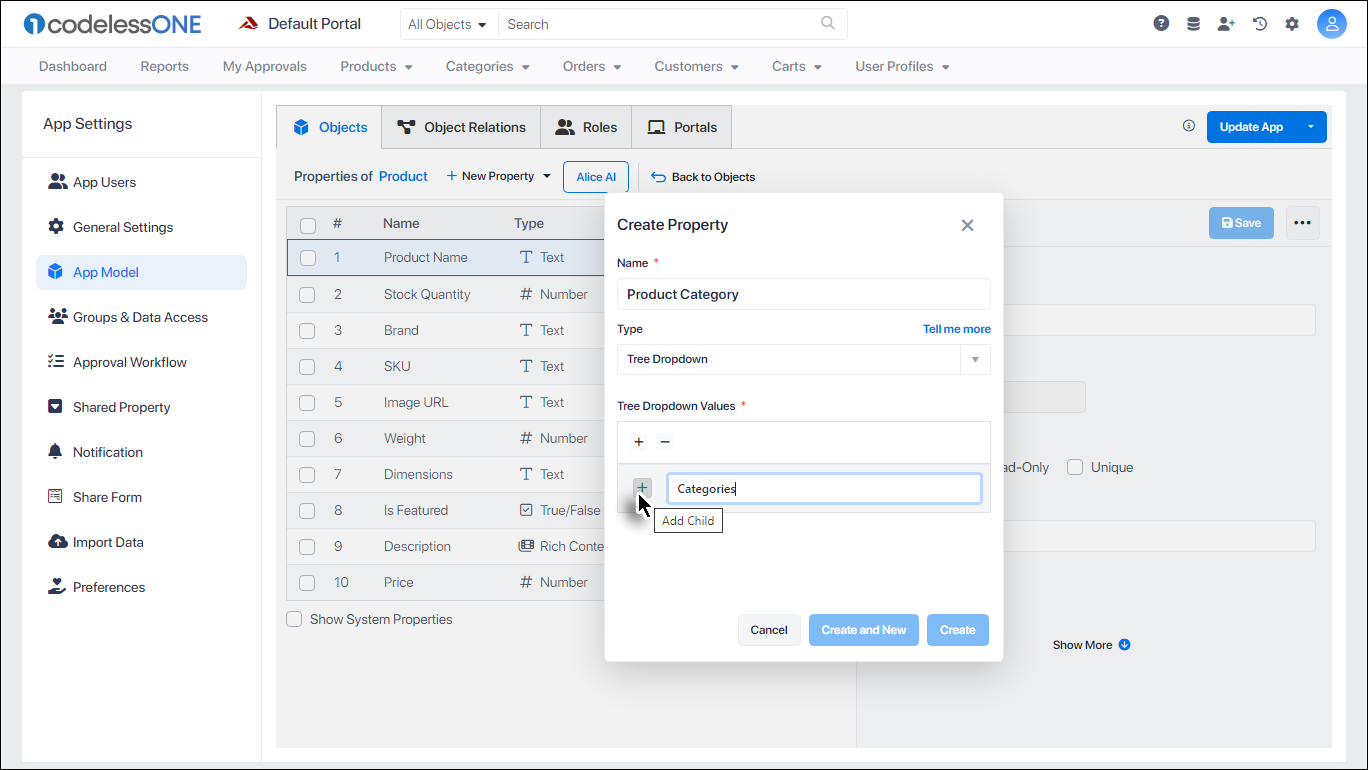The image size is (1368, 770).
Task: Open the add user icon top right
Action: pyautogui.click(x=1226, y=22)
